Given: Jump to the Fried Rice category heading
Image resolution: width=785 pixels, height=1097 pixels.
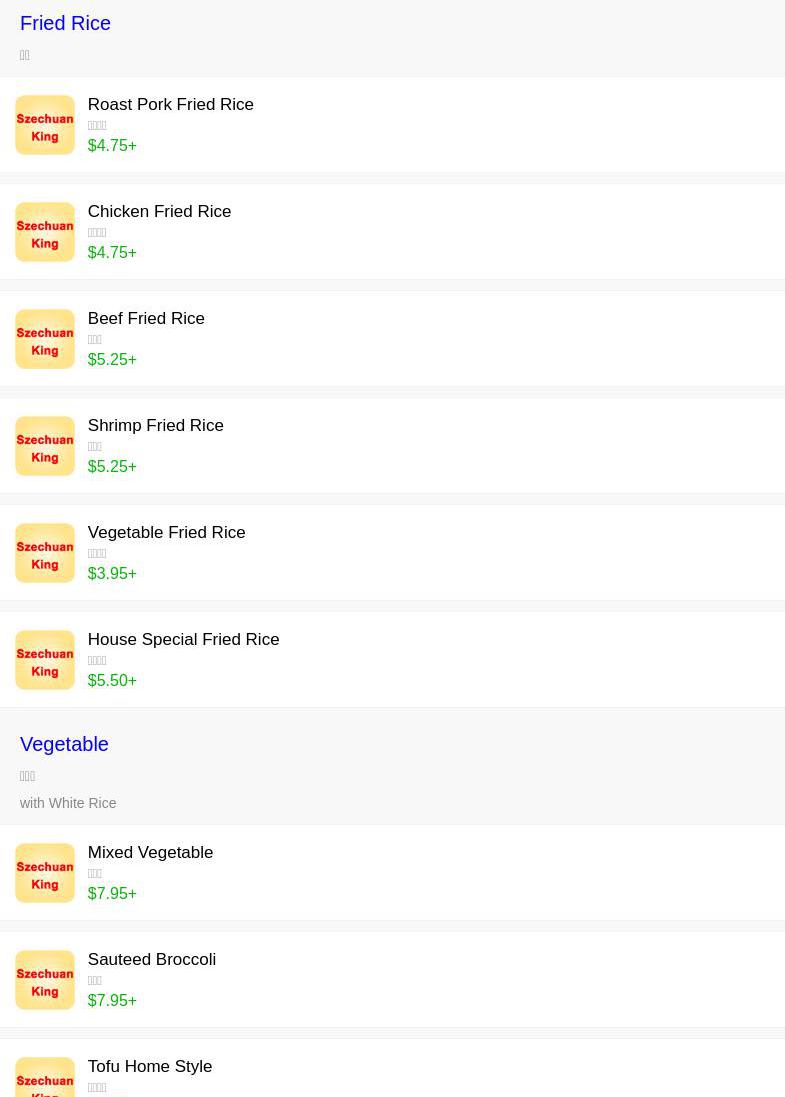Looking at the screenshot, I should [x=65, y=23].
